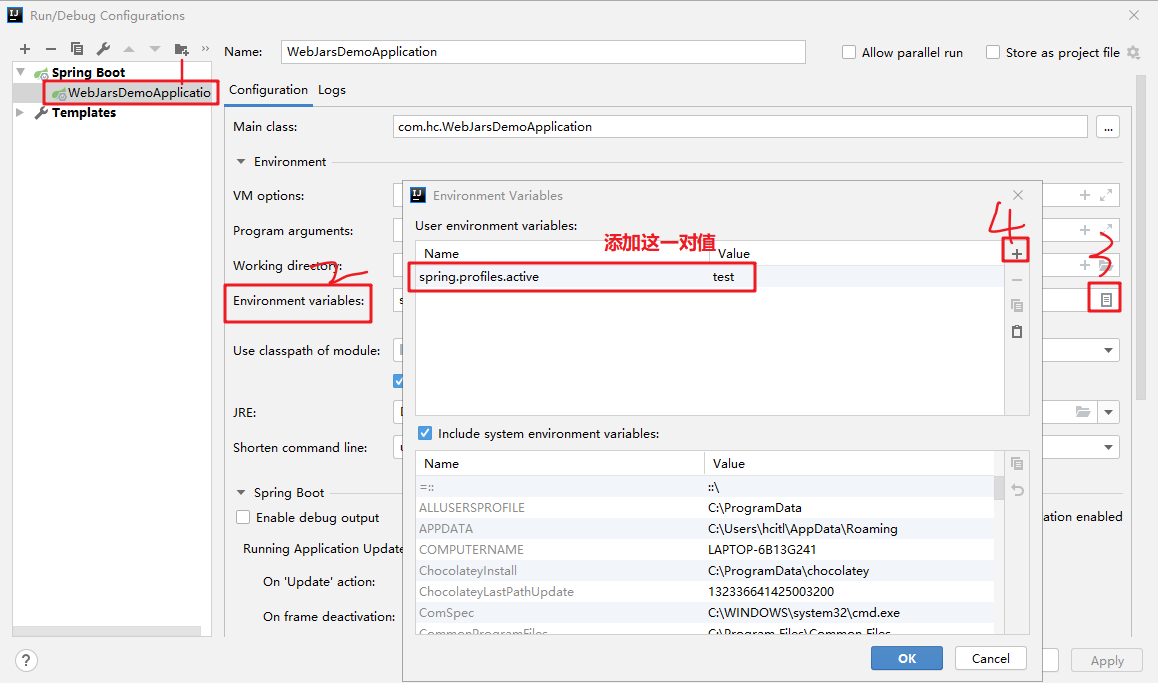Select ALLUSERSPROFILE system variable row
The height and width of the screenshot is (683, 1158).
click(705, 508)
